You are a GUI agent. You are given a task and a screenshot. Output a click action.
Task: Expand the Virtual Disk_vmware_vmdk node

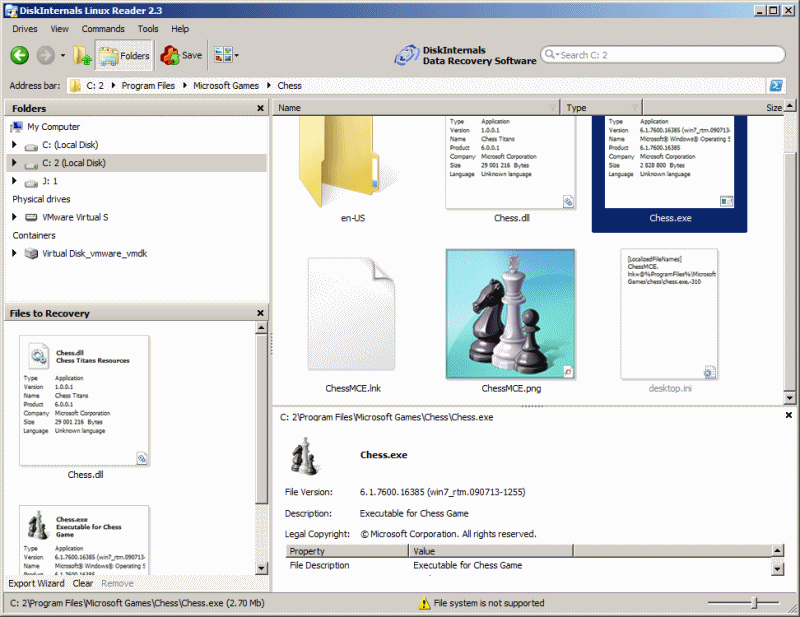pyautogui.click(x=14, y=253)
